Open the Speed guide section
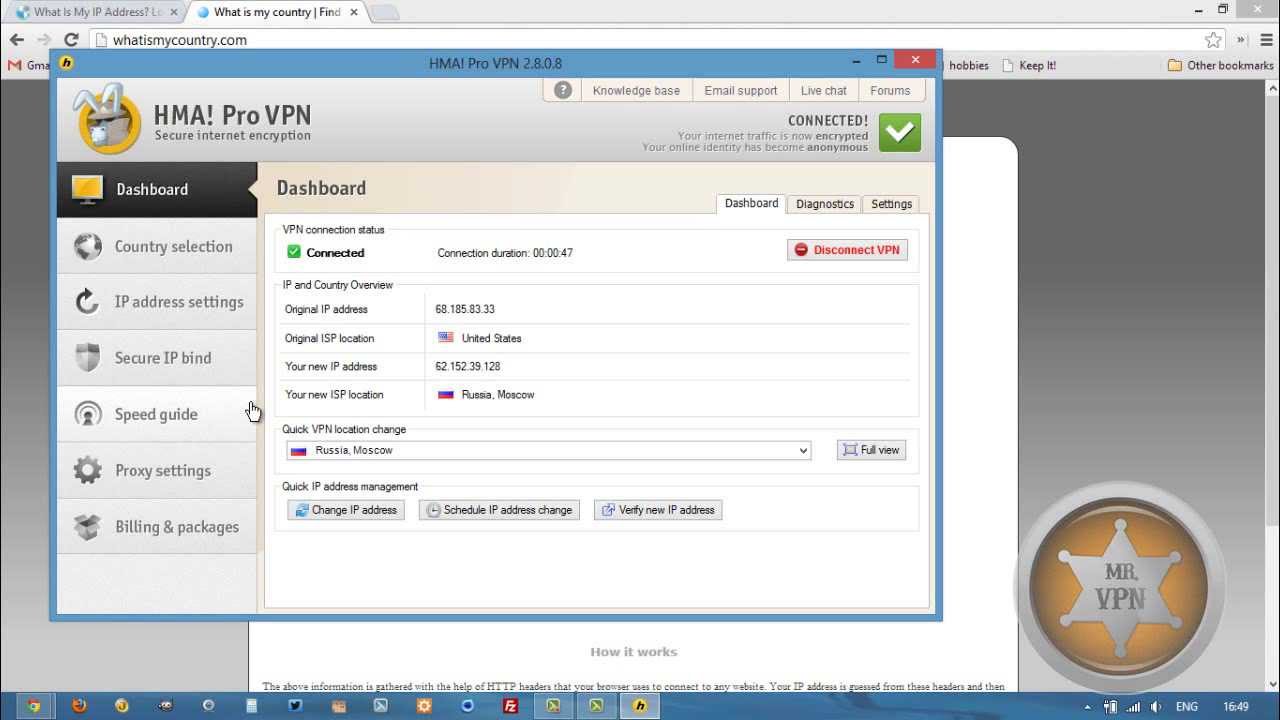The image size is (1280, 720). pyautogui.click(x=157, y=414)
